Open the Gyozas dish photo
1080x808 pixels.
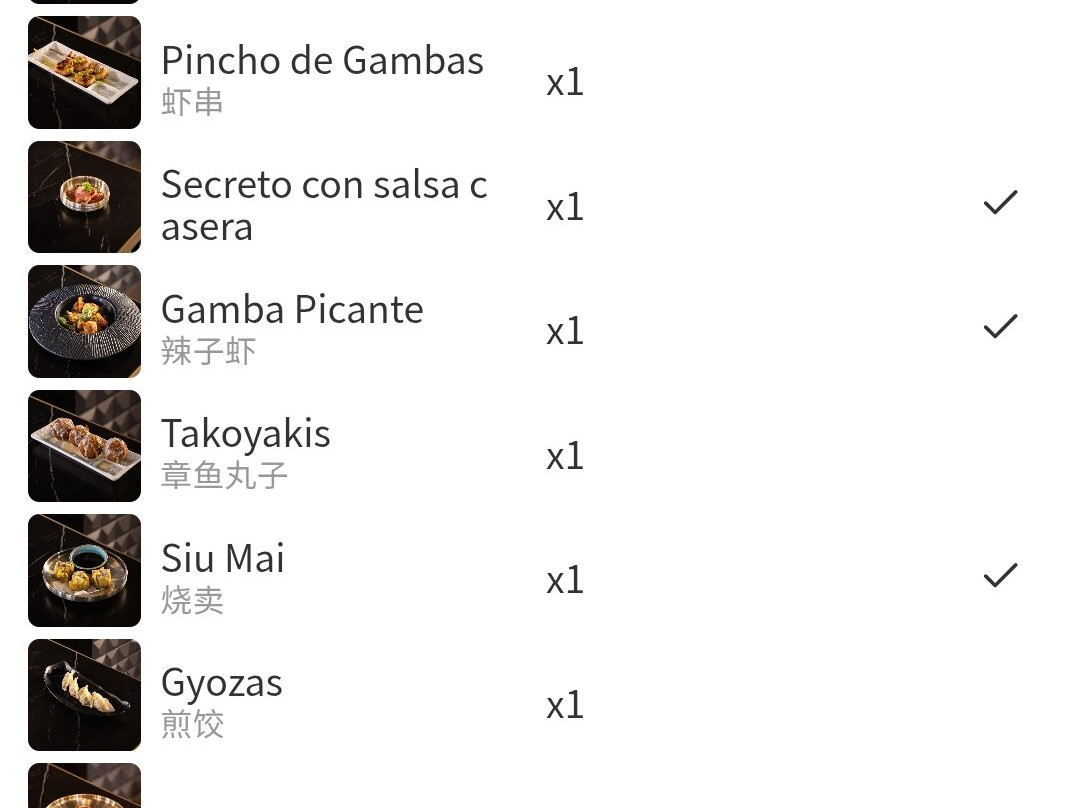84,695
